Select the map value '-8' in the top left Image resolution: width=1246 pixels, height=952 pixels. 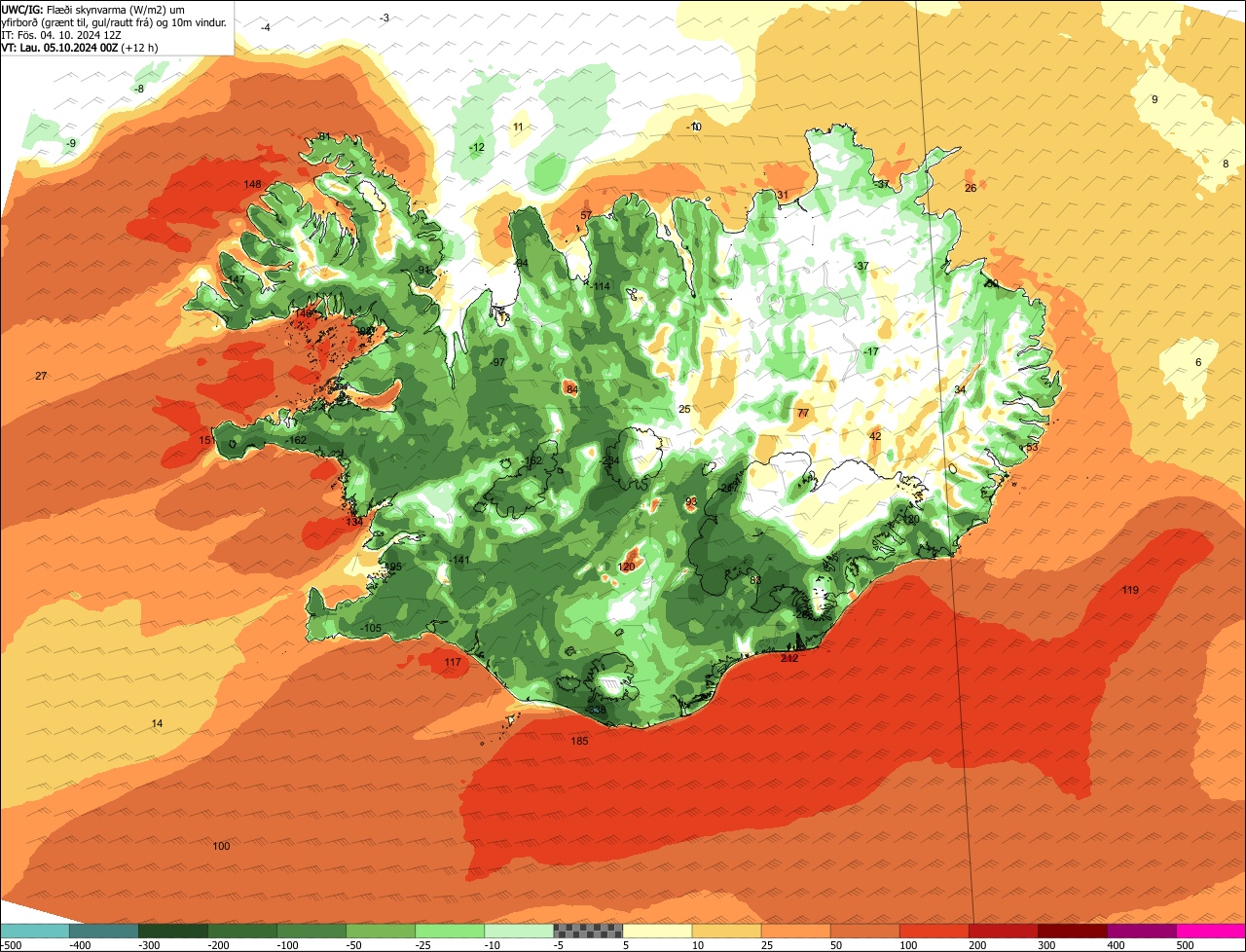(x=139, y=90)
